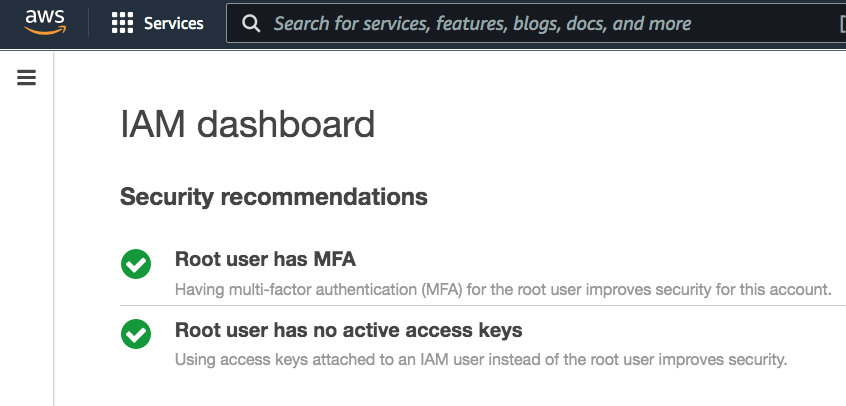Click the IAM dashboard heading
Screen dimensions: 846x406
tap(247, 124)
